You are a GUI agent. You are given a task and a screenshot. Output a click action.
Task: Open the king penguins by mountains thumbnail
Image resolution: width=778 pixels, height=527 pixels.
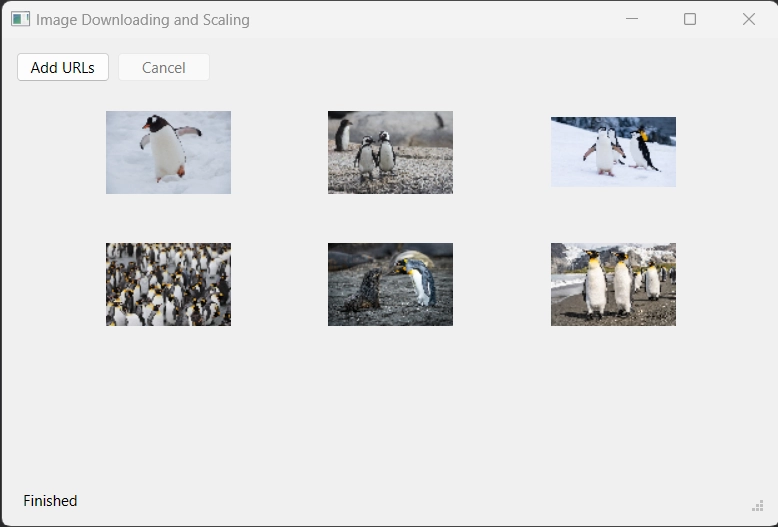click(x=613, y=284)
